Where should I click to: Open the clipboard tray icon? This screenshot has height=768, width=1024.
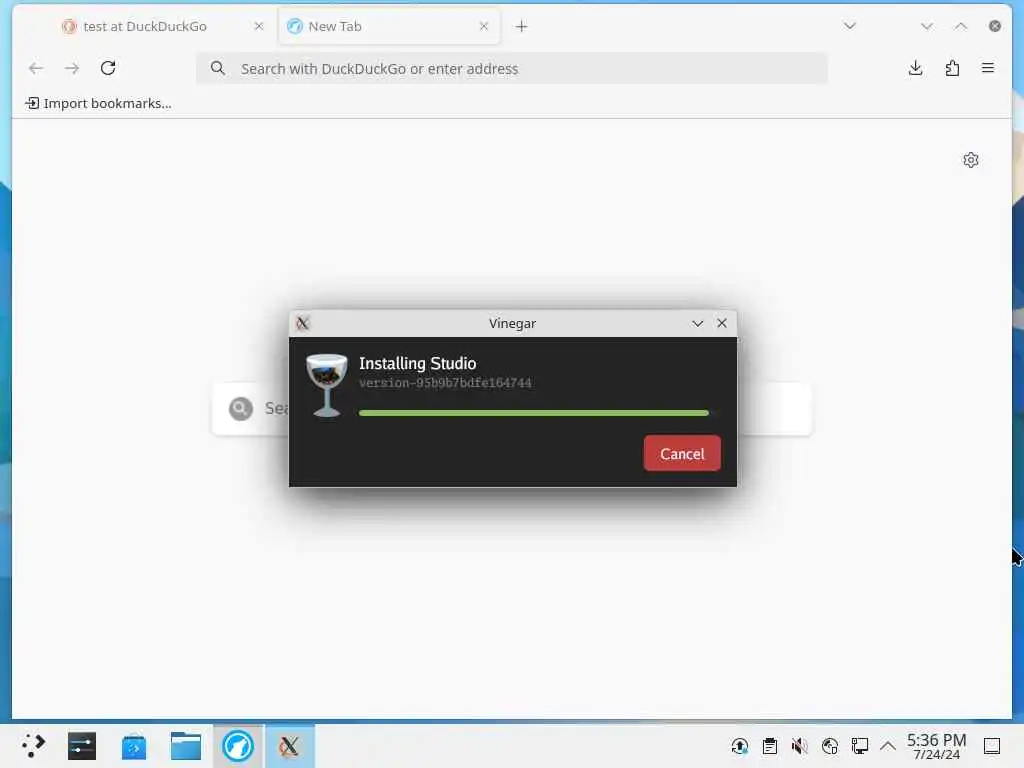point(770,746)
